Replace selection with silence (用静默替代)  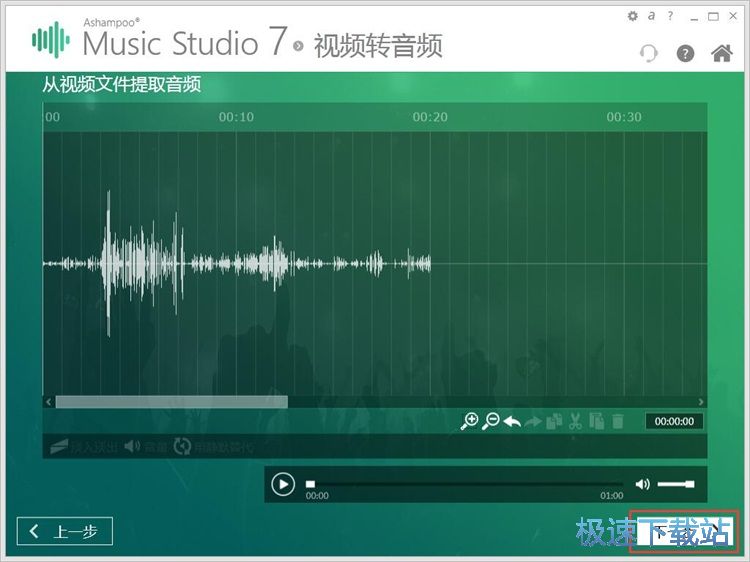(213, 447)
